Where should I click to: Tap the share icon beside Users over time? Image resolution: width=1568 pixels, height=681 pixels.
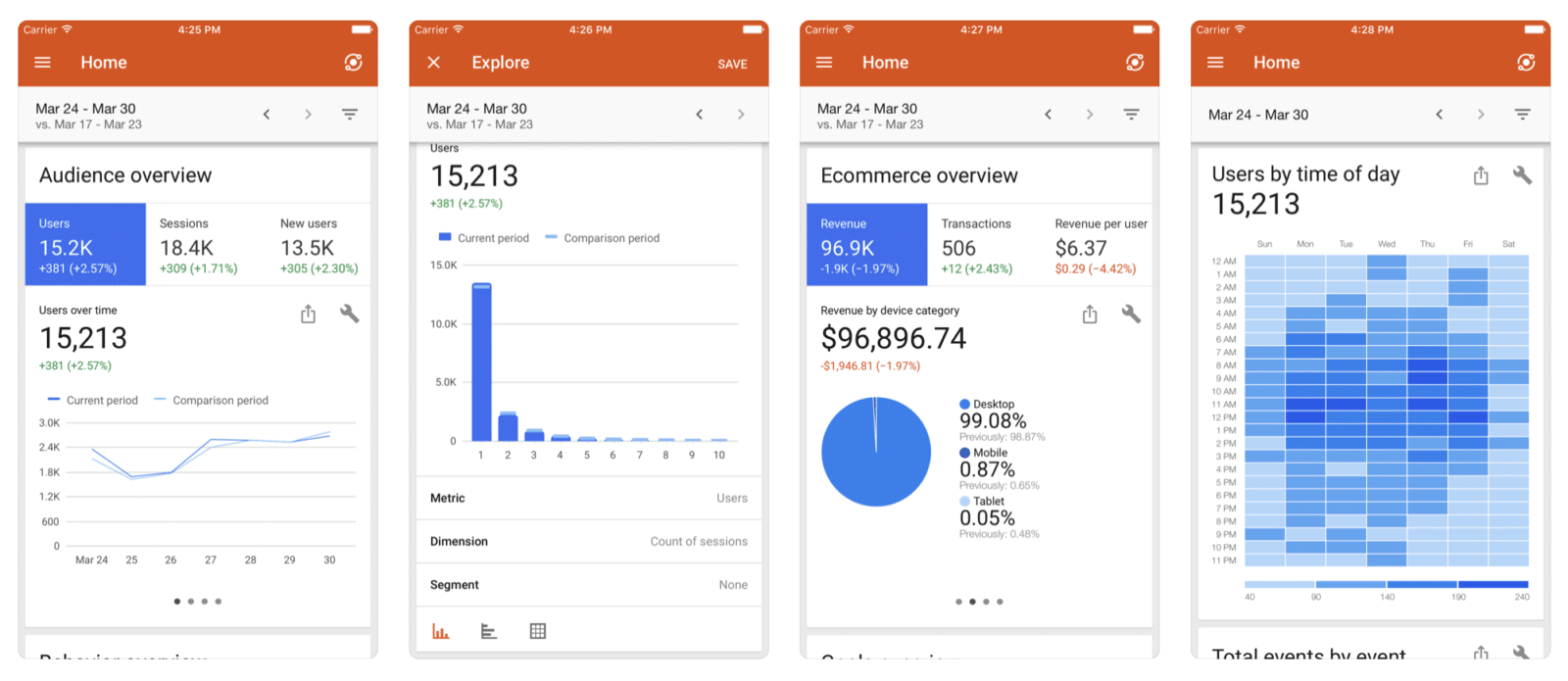coord(308,315)
